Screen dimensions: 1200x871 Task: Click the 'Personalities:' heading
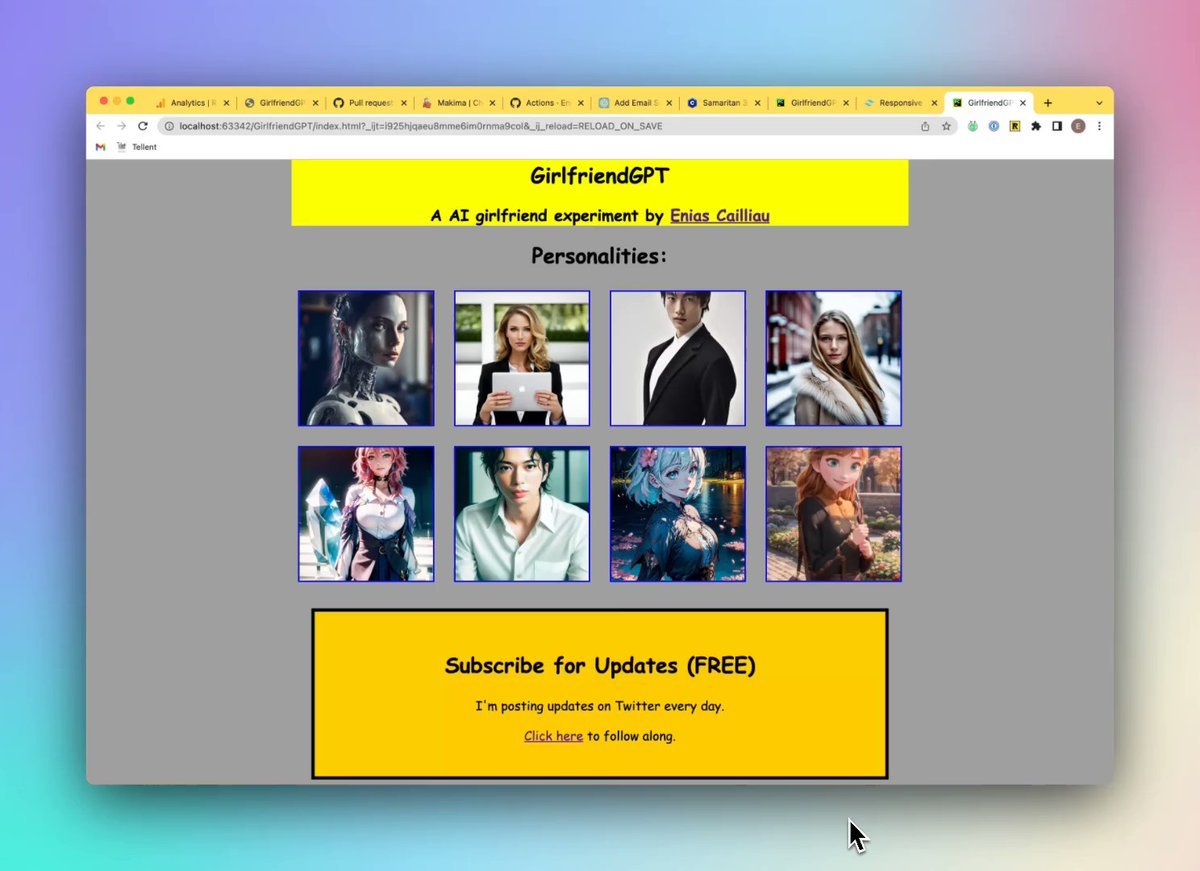point(599,256)
